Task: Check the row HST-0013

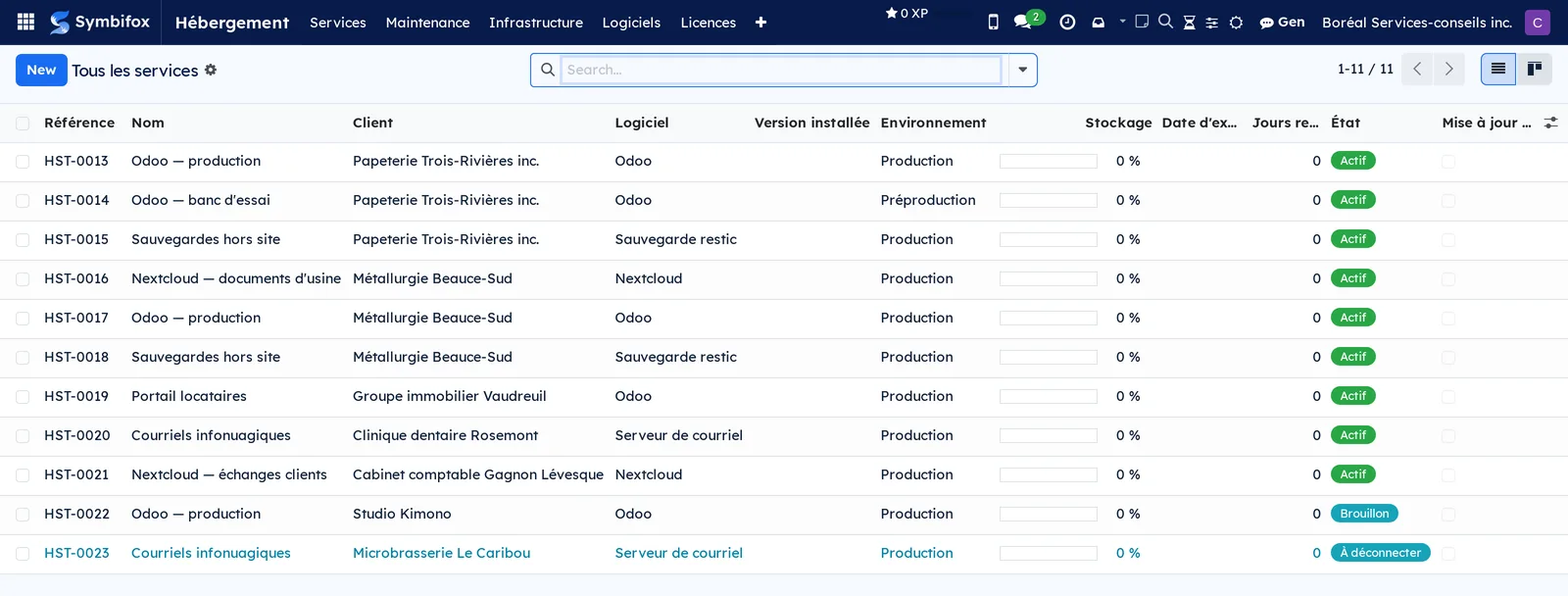Action: [x=23, y=162]
